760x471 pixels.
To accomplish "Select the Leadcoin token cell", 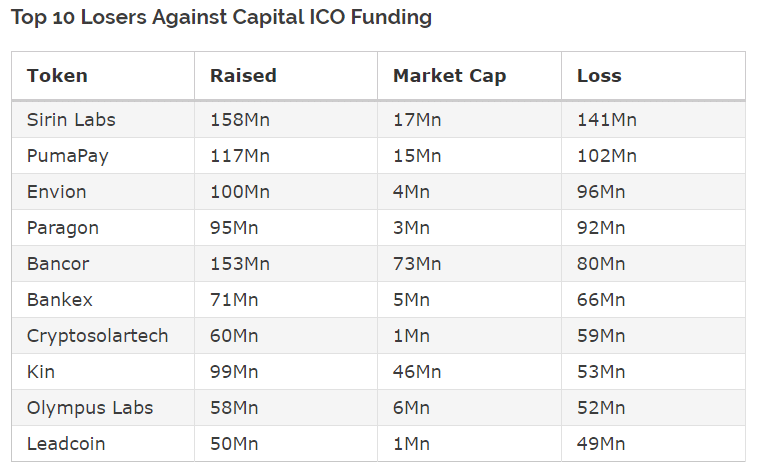I will [66, 444].
